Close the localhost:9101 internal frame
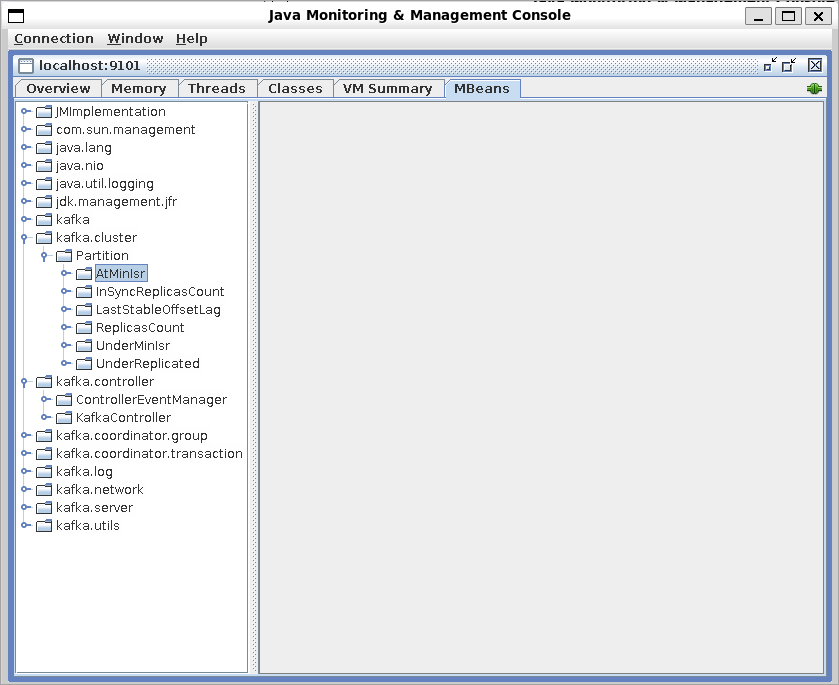 (814, 65)
